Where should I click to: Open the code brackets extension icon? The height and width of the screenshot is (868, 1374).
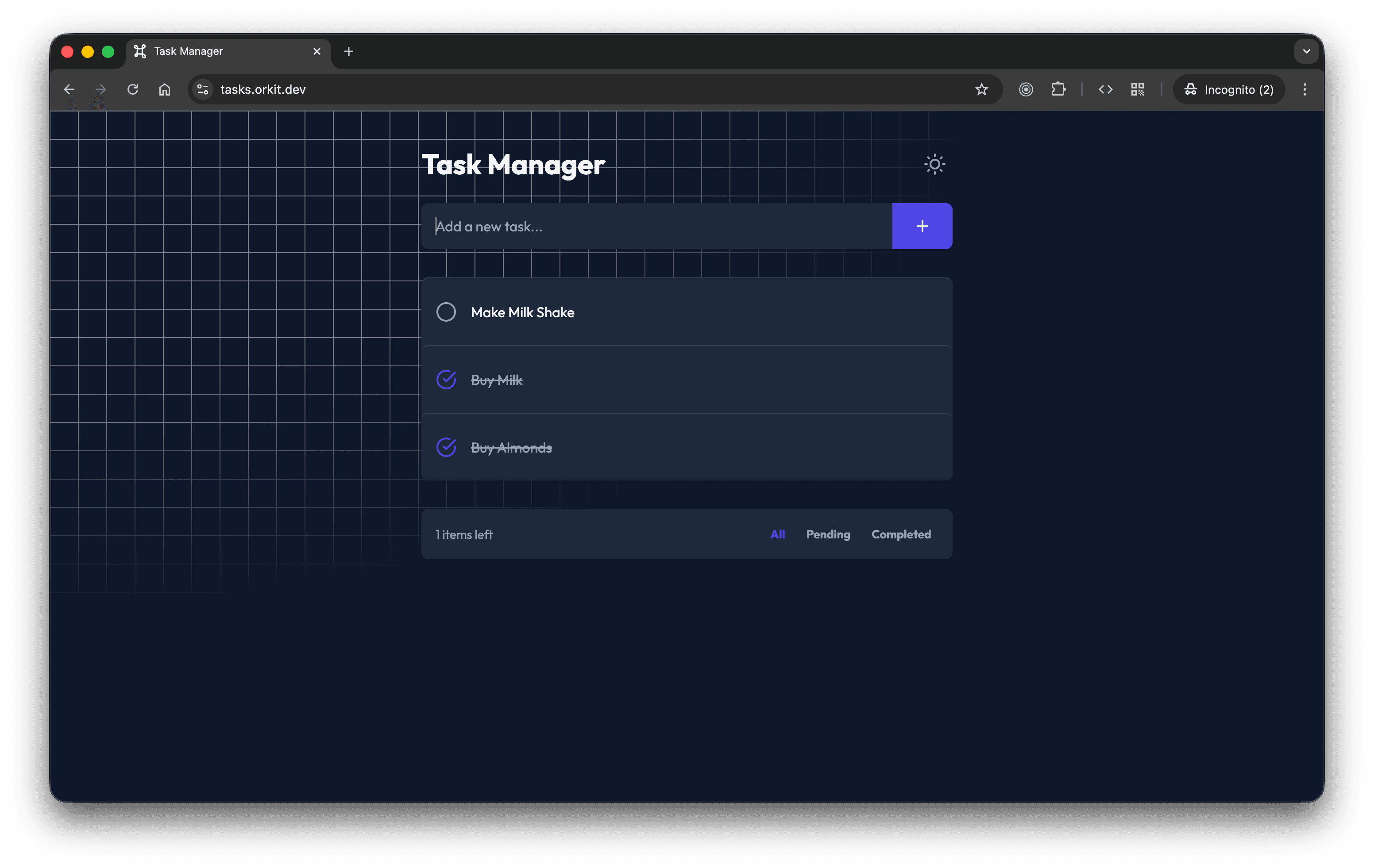click(x=1105, y=89)
